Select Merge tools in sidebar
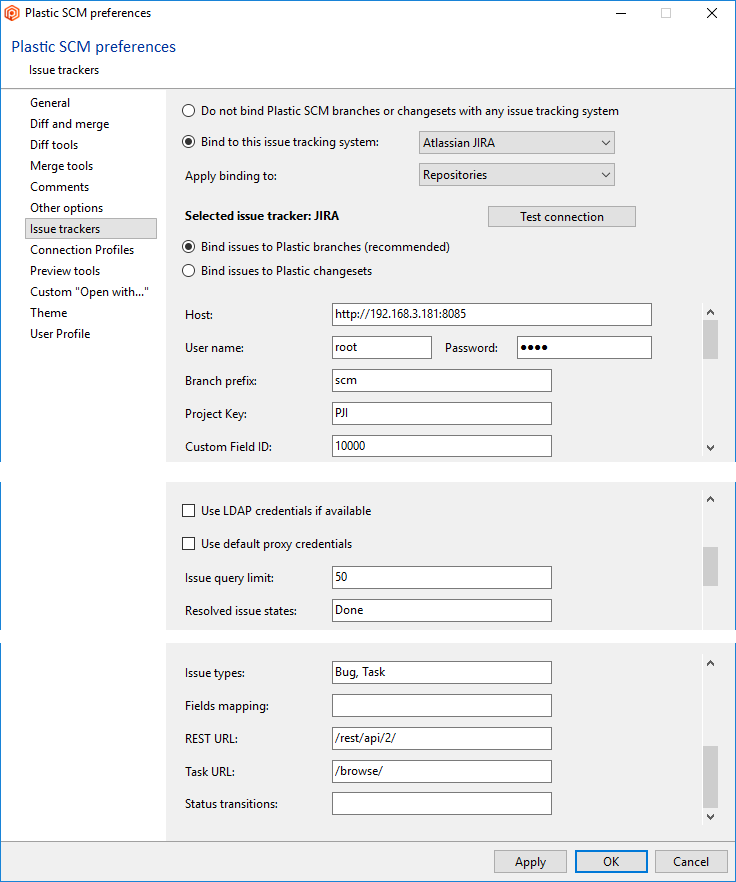Viewport: 736px width, 882px height. pos(61,166)
